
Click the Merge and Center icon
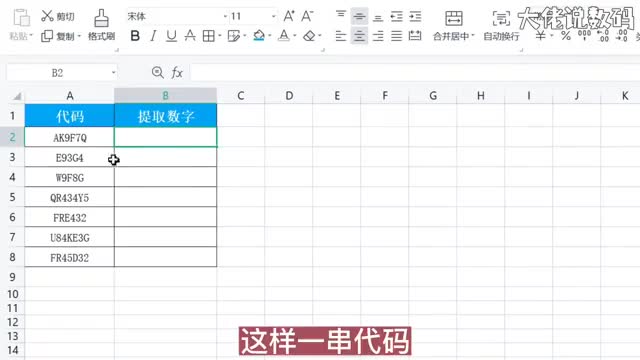point(453,18)
